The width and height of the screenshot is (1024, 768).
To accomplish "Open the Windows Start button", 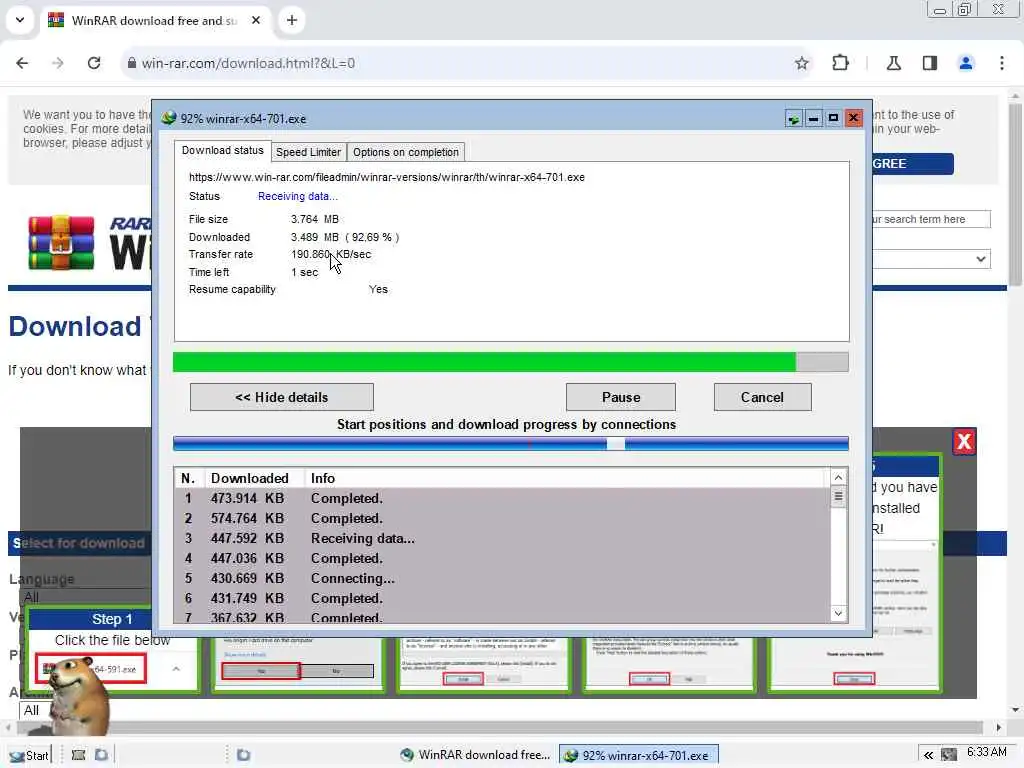I will [x=29, y=755].
